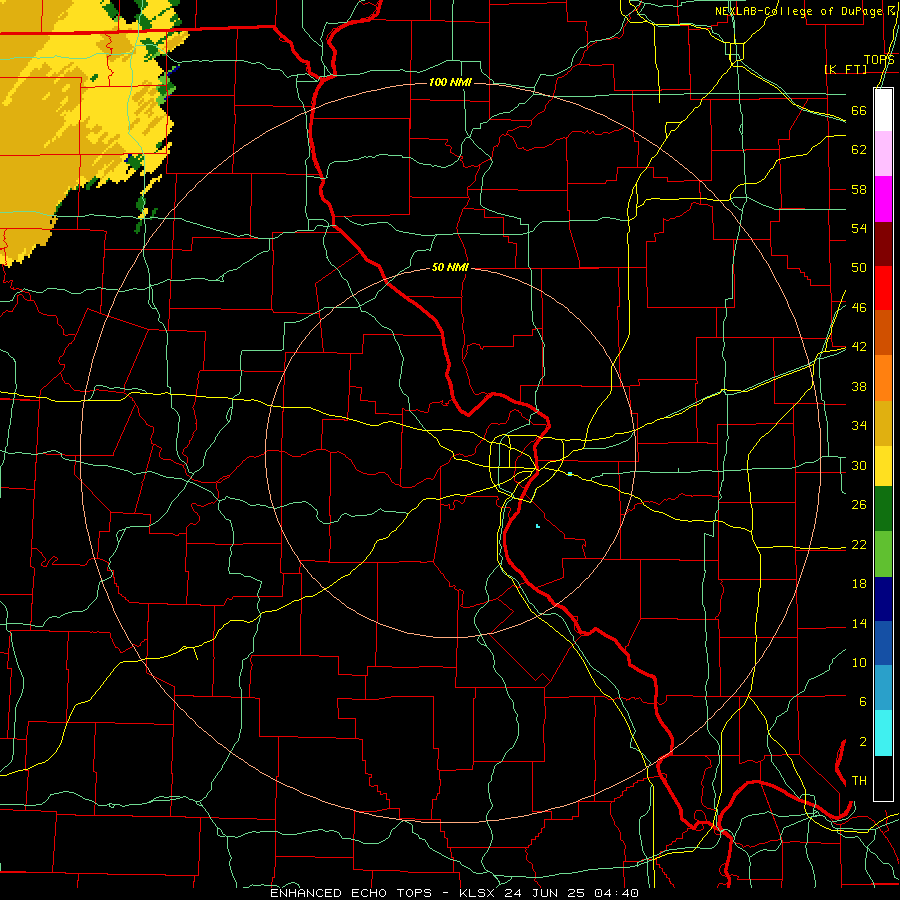Click legend value '54'
The image size is (900, 900).
tap(859, 228)
